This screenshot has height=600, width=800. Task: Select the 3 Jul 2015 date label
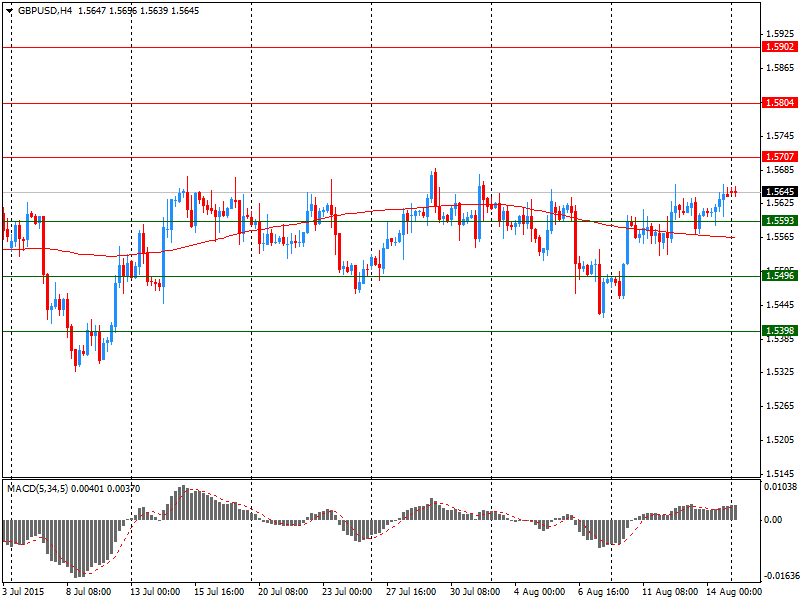pos(23,592)
